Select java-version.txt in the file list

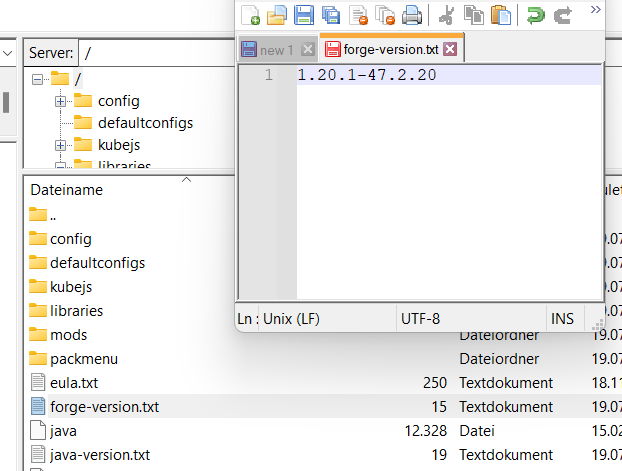tap(100, 455)
